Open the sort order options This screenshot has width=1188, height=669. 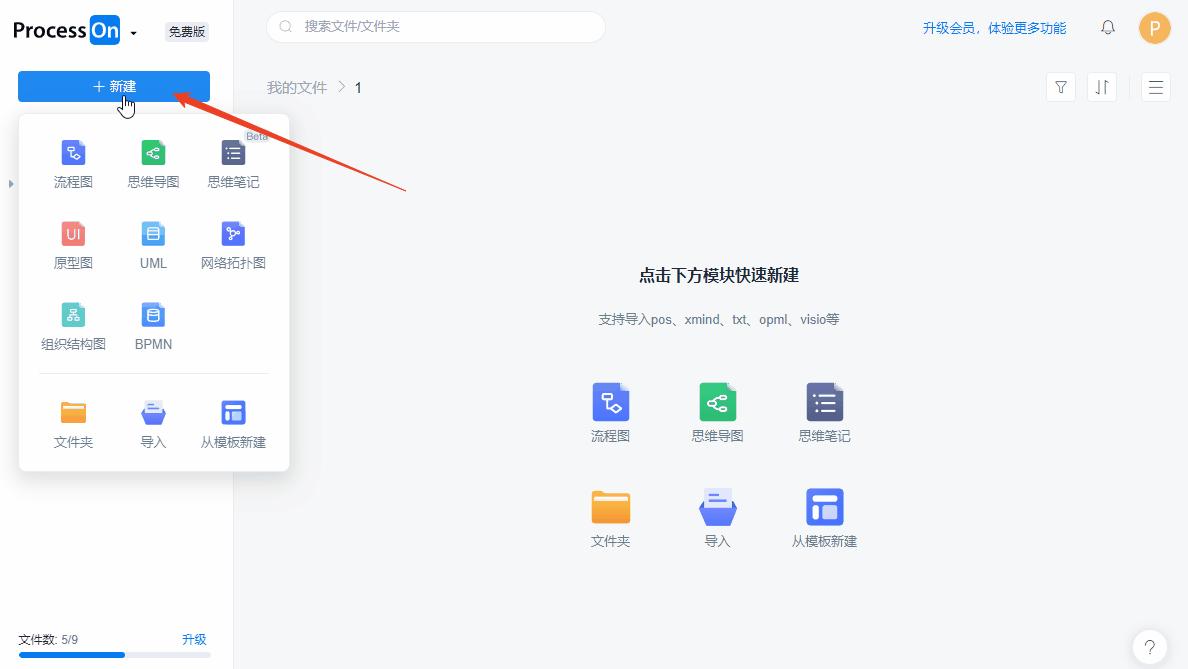(x=1101, y=87)
